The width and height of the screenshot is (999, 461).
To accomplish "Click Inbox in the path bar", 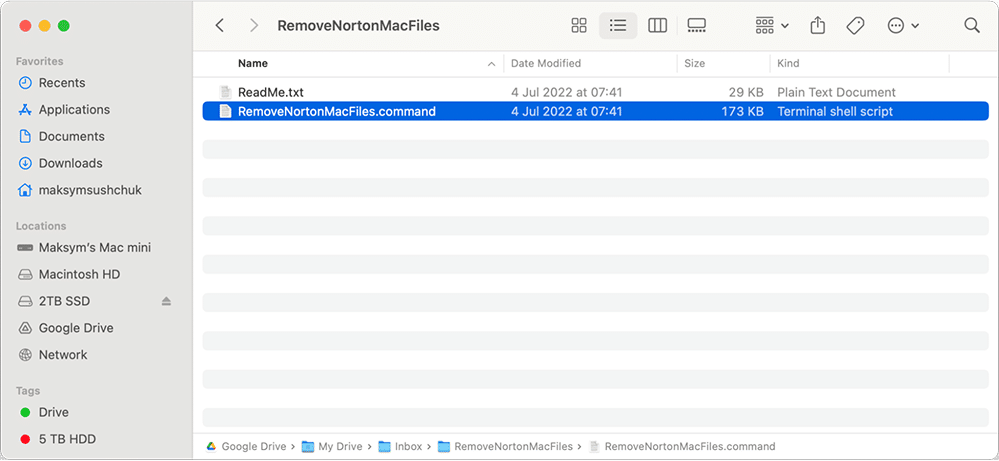I will coord(400,446).
